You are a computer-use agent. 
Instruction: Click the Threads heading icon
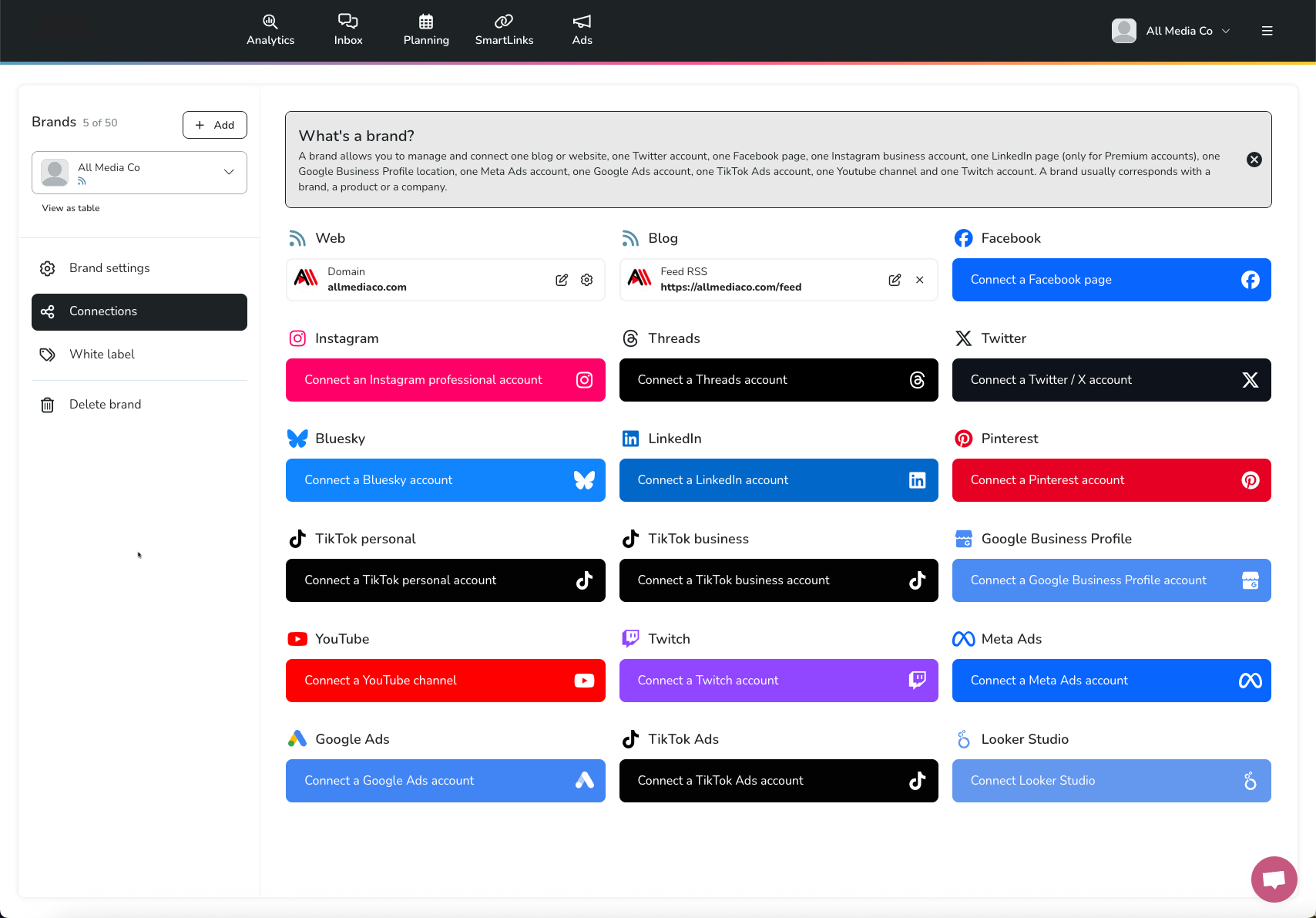[630, 338]
